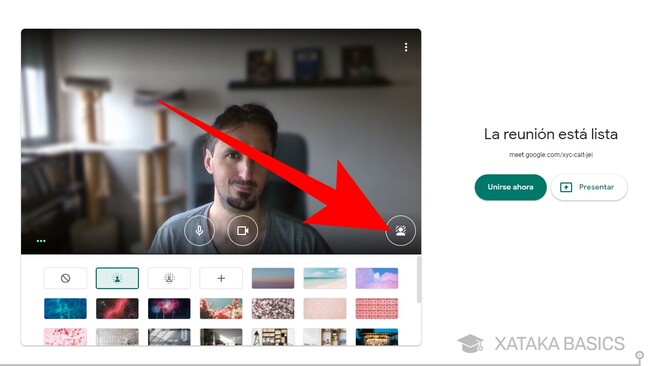Choose the pink confetti background
Image resolution: width=650 pixels, height=366 pixels.
pos(65,337)
